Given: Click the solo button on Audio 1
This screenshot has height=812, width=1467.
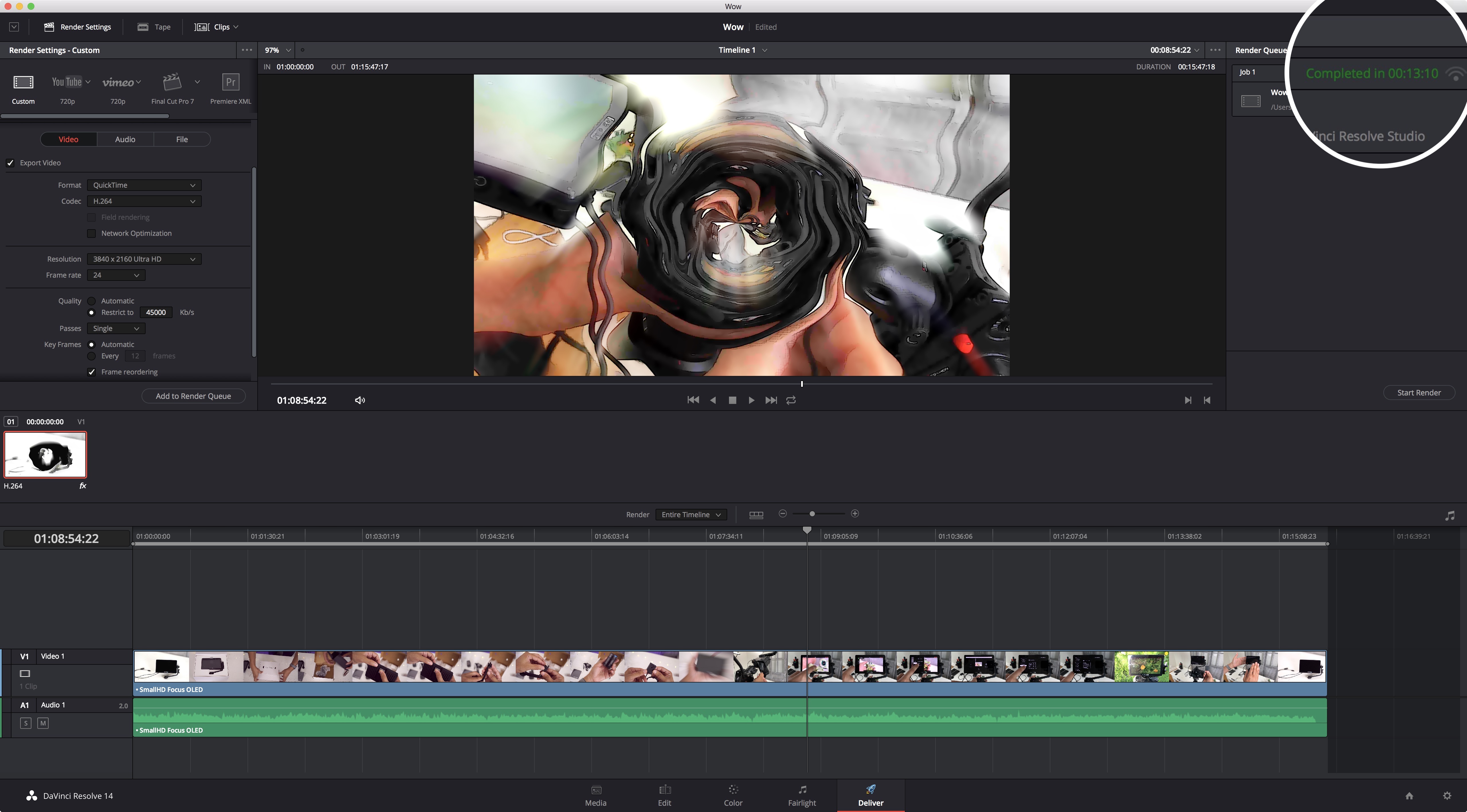Looking at the screenshot, I should click(x=26, y=723).
